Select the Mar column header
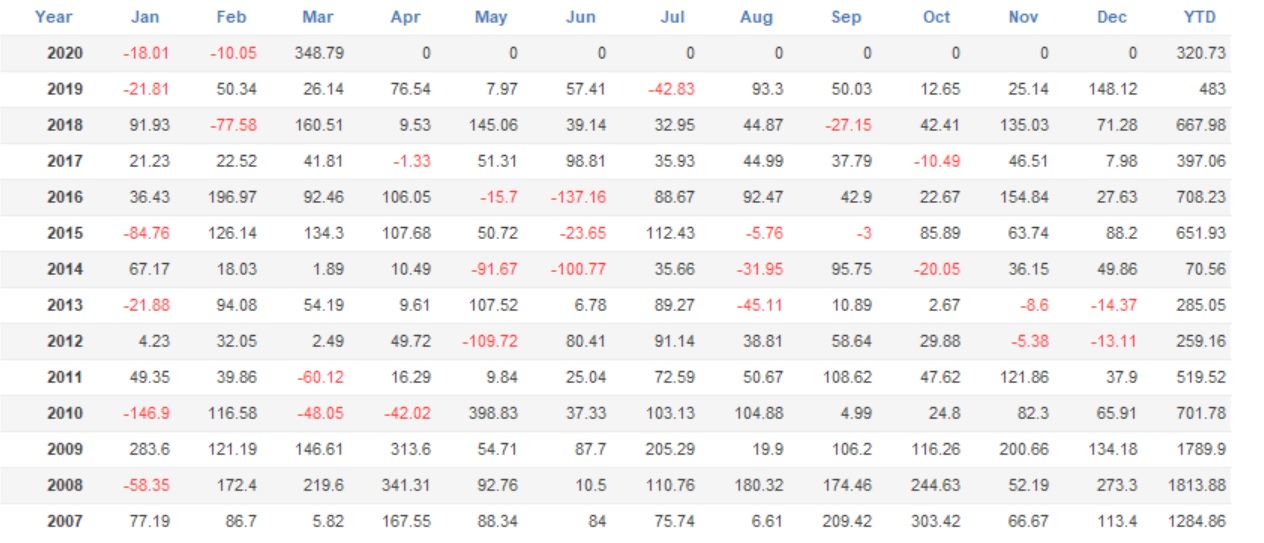Viewport: 1264px width, 543px height. [x=318, y=17]
